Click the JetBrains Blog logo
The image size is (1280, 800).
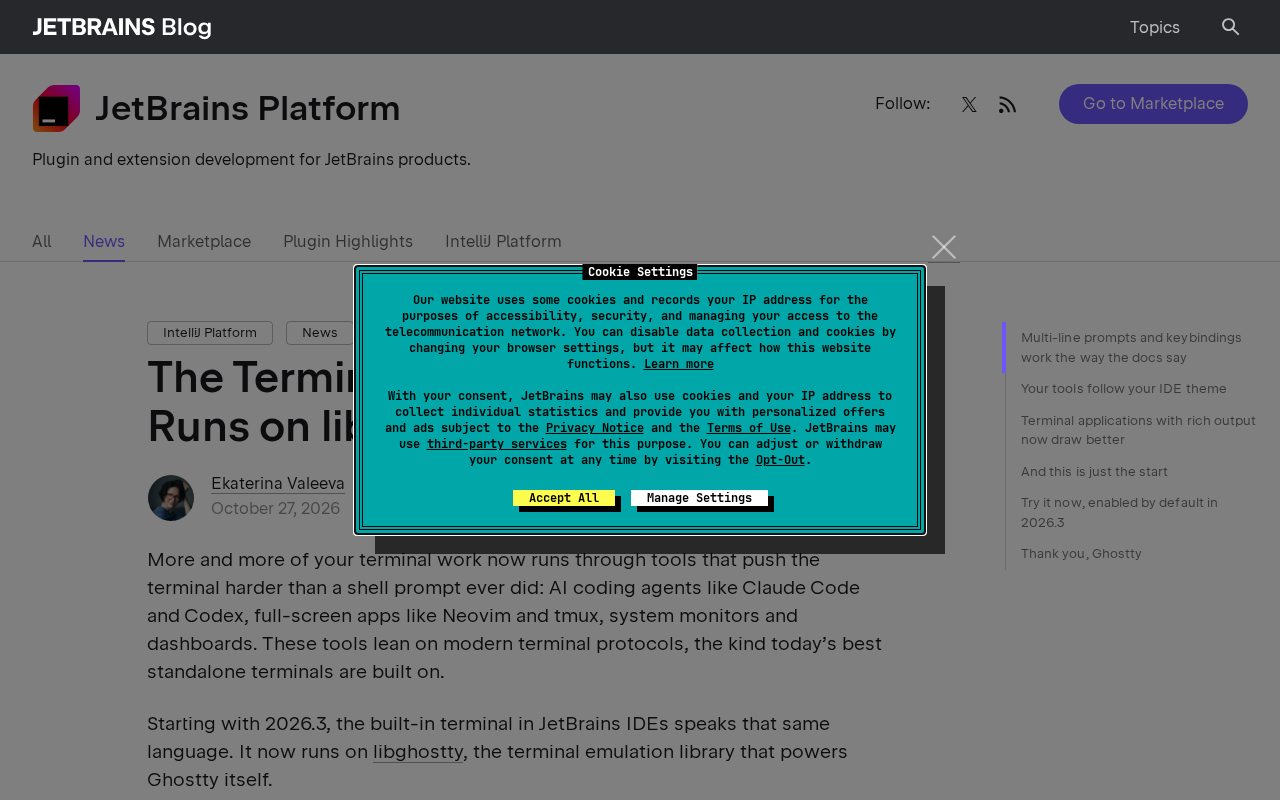pos(122,27)
